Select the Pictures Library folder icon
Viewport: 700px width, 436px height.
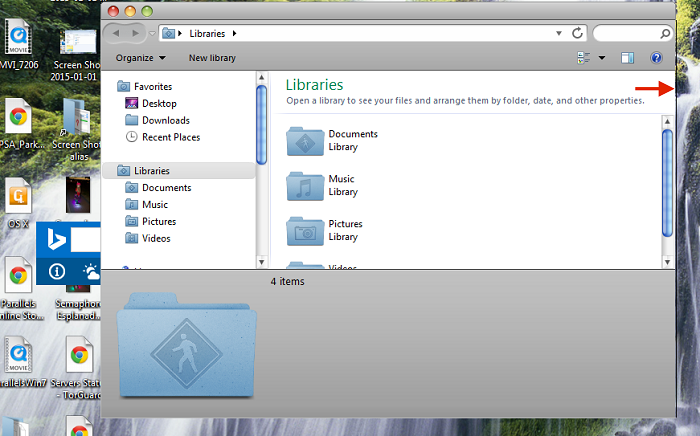305,231
